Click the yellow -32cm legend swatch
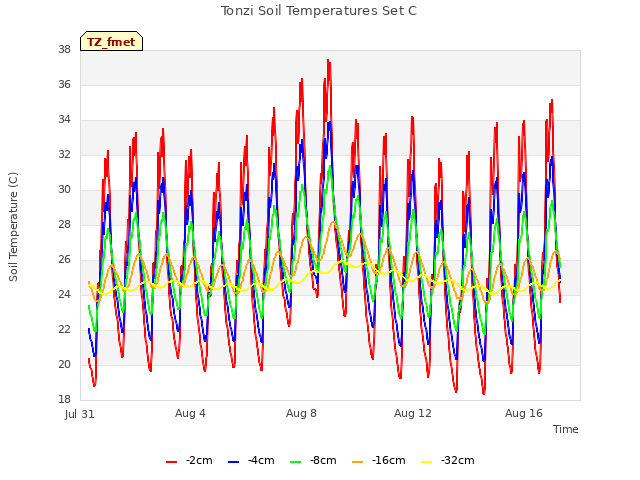The height and width of the screenshot is (480, 640). click(x=427, y=462)
